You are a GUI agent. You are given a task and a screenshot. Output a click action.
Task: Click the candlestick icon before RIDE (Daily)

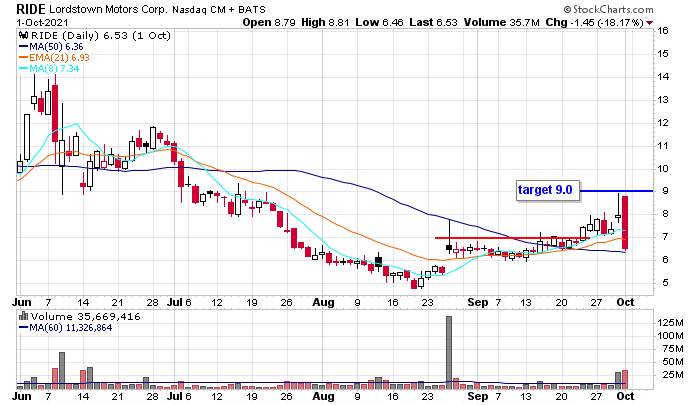23,36
